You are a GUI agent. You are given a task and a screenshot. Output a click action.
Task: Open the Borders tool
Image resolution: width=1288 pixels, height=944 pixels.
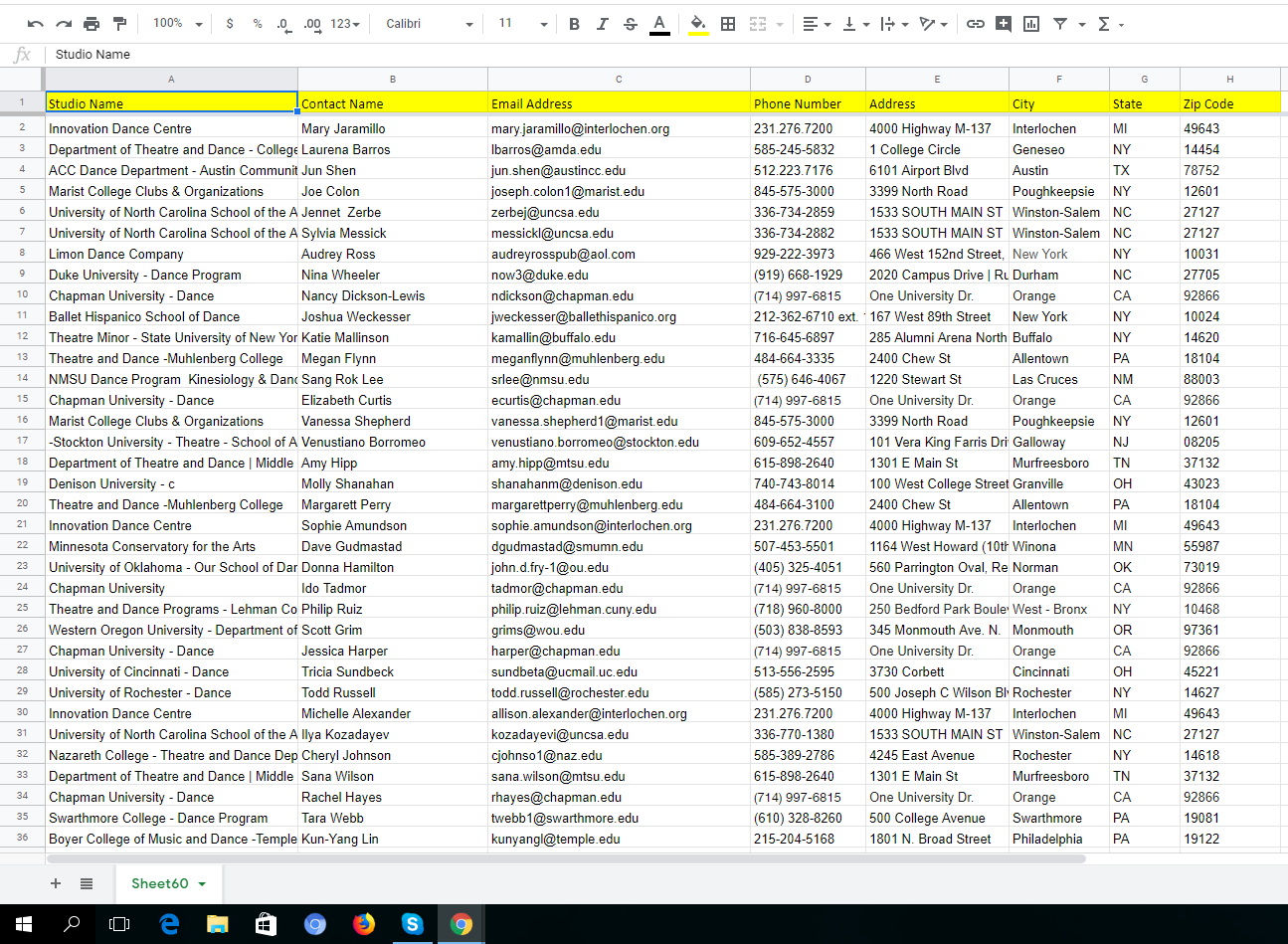tap(728, 24)
